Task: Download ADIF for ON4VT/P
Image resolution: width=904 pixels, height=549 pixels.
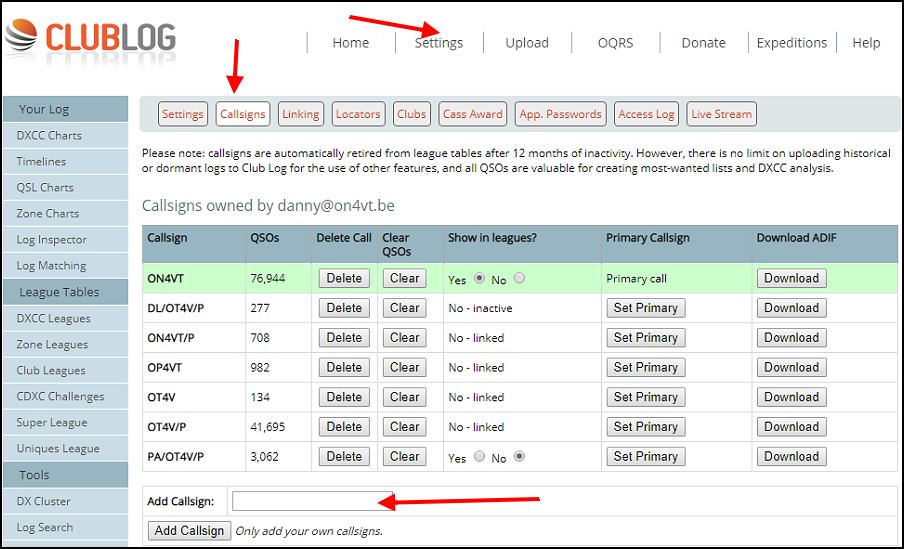Action: (792, 337)
